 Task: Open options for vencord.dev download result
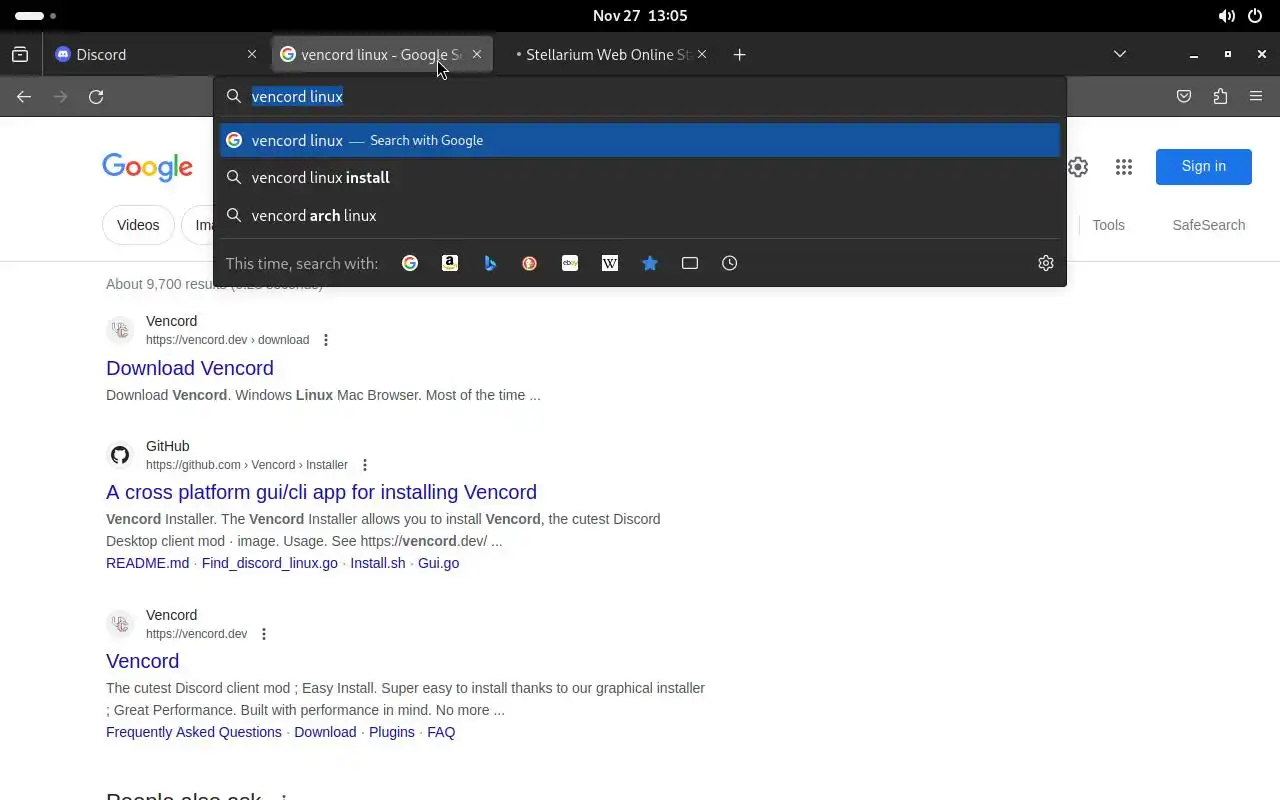(x=326, y=340)
